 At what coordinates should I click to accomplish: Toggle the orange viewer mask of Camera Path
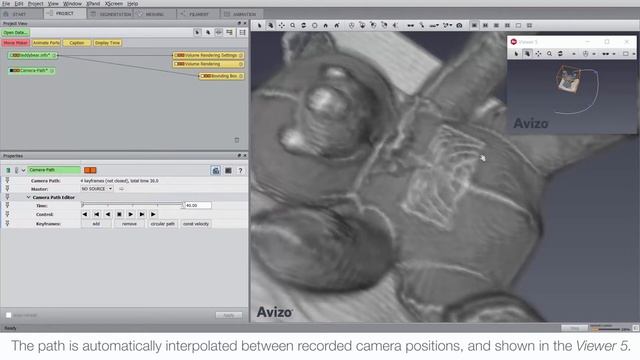(x=90, y=170)
